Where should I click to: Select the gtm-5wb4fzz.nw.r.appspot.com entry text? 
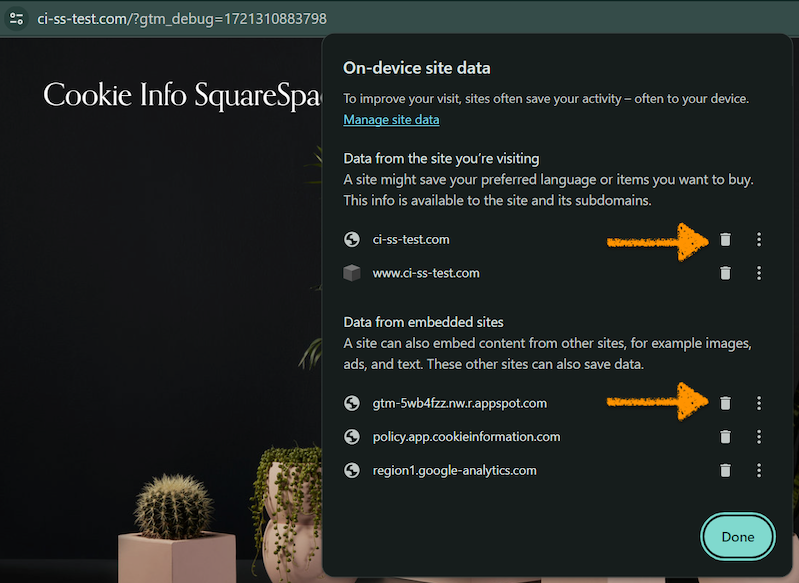click(x=460, y=403)
